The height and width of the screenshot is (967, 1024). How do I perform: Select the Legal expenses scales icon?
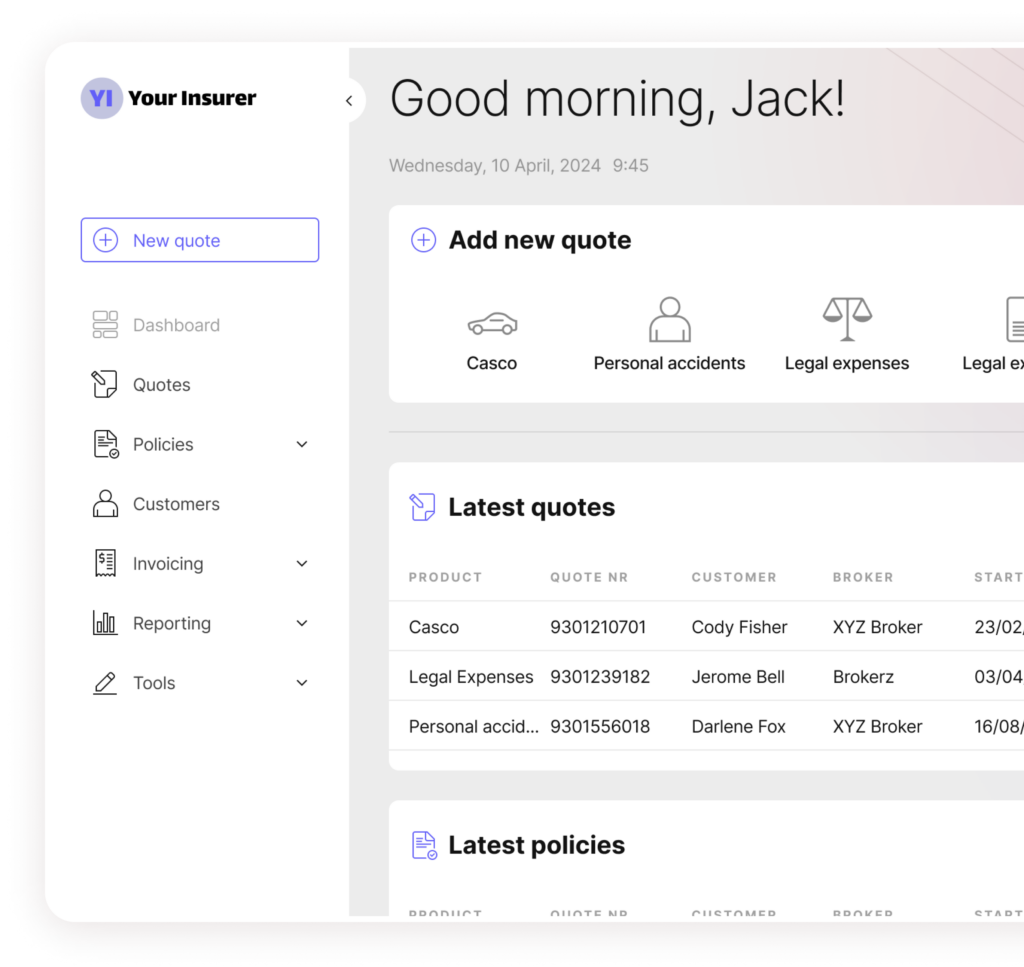(x=847, y=319)
